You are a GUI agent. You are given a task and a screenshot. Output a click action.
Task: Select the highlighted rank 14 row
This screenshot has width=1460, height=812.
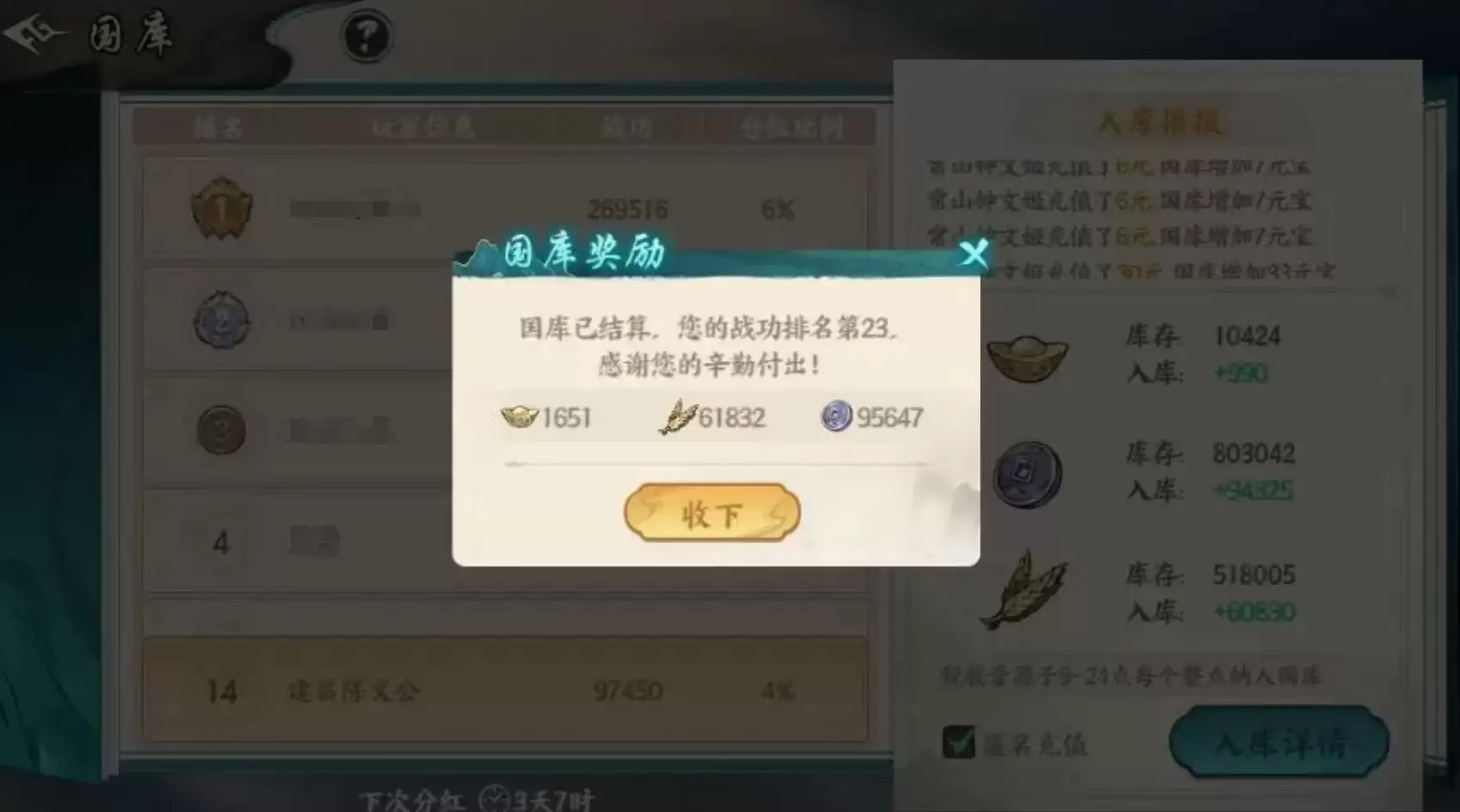pyautogui.click(x=506, y=690)
